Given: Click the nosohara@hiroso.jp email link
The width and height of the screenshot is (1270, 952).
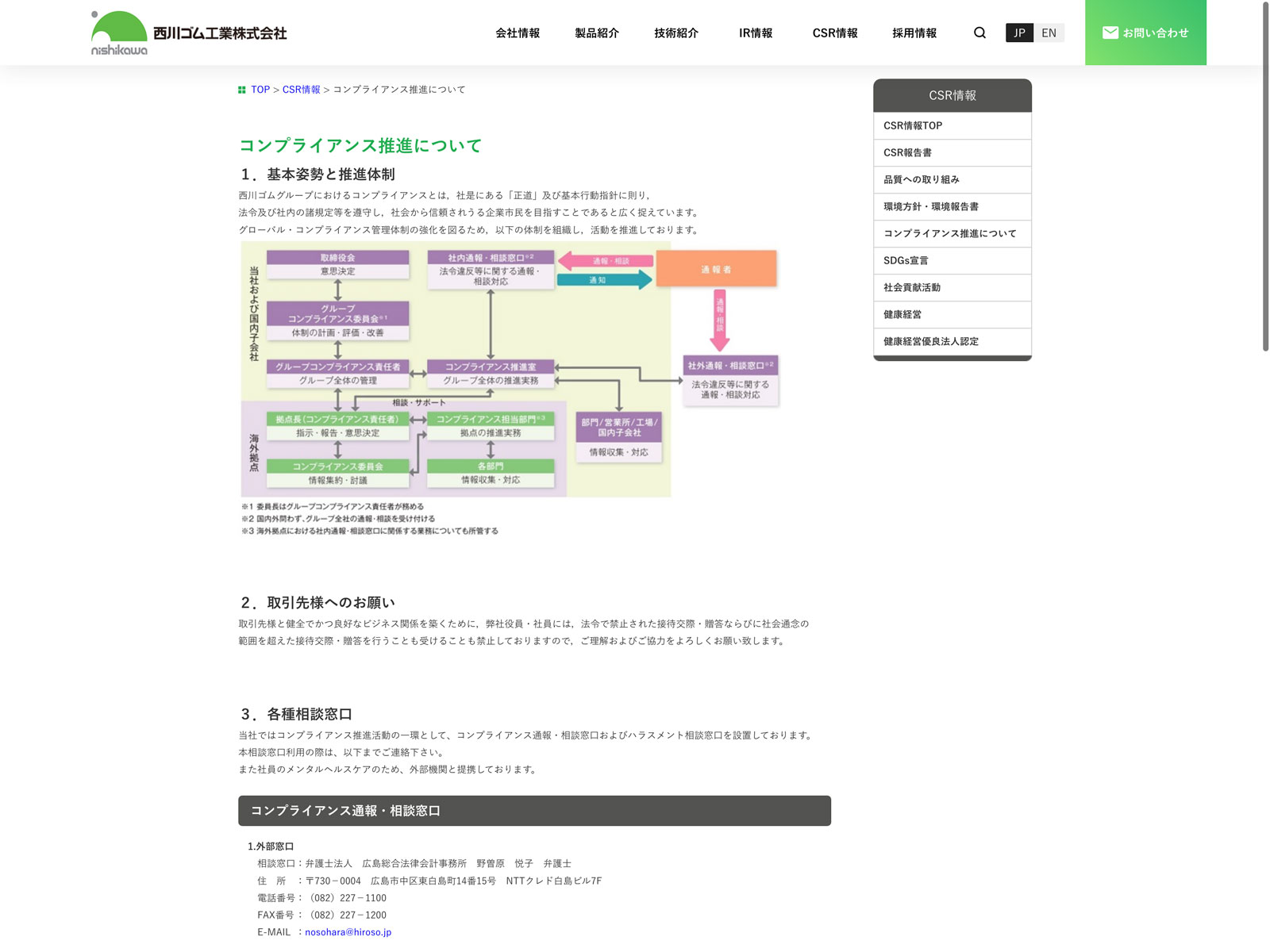Looking at the screenshot, I should pyautogui.click(x=348, y=932).
